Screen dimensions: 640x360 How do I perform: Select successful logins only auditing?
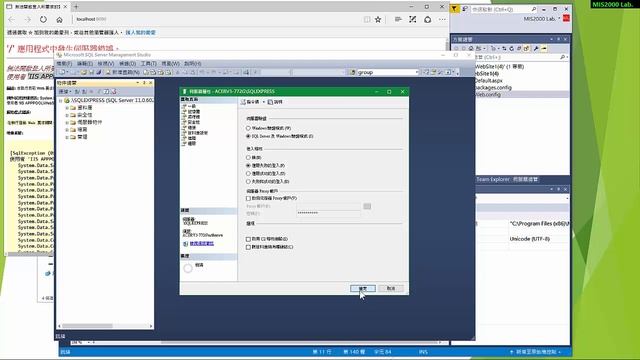click(x=248, y=173)
